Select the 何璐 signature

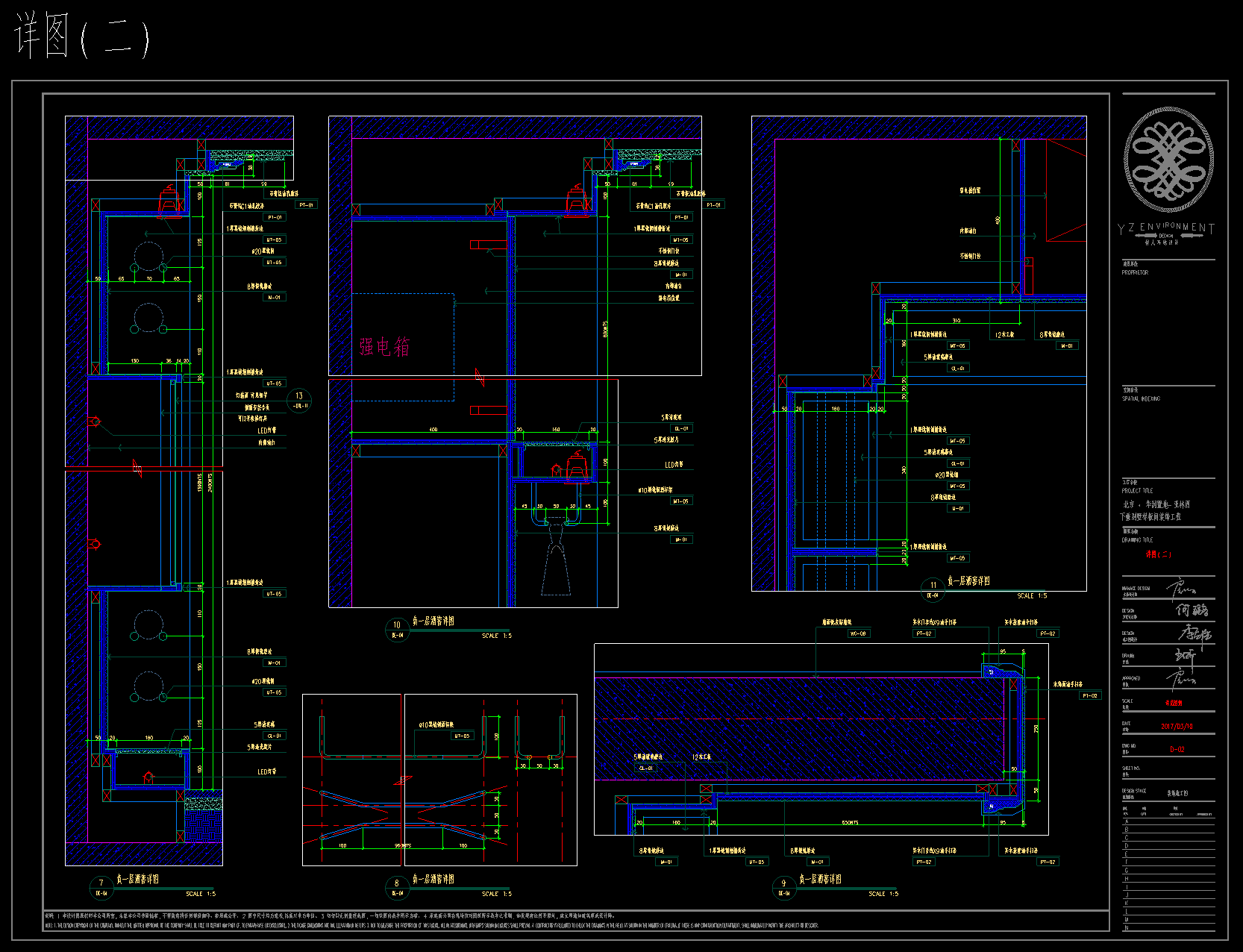click(x=1192, y=610)
